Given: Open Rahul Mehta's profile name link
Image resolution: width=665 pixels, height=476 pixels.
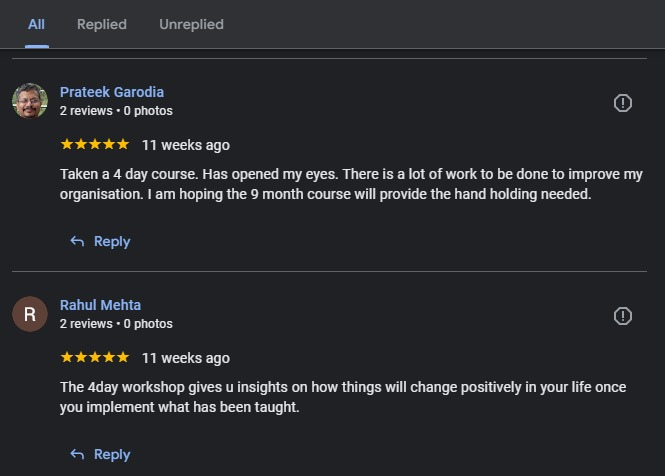Looking at the screenshot, I should (x=100, y=305).
